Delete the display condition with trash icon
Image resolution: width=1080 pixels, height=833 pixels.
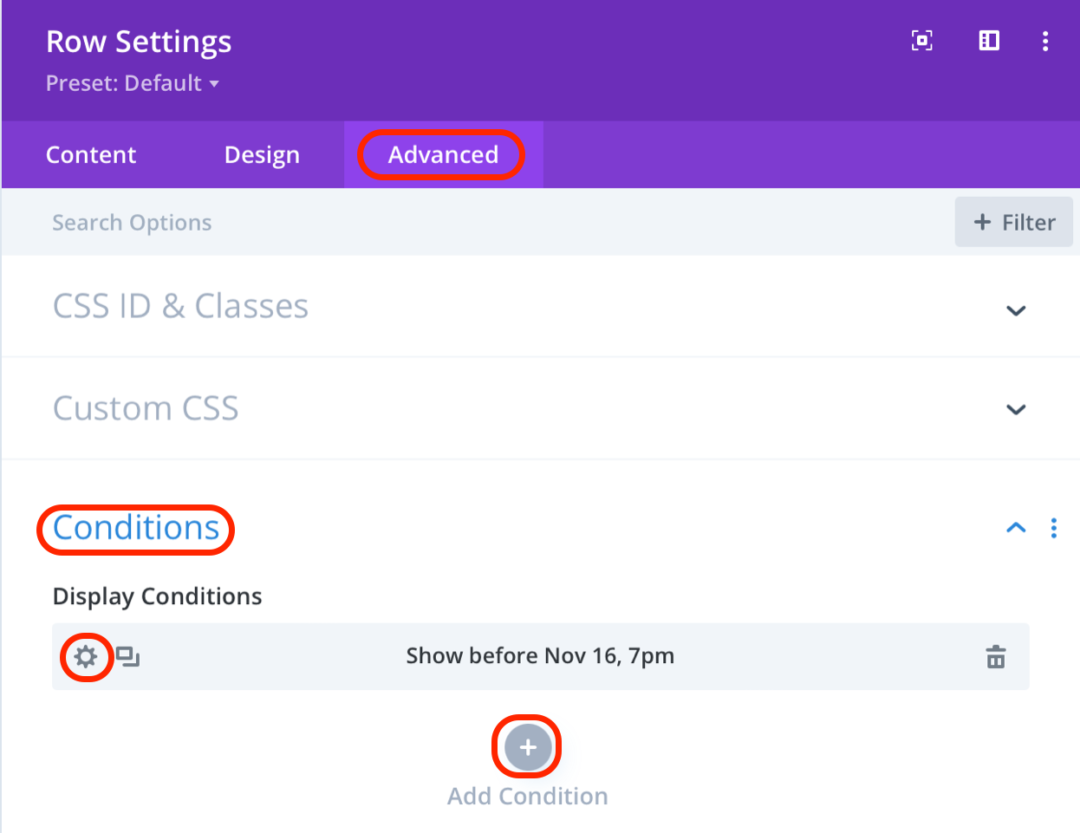point(995,657)
